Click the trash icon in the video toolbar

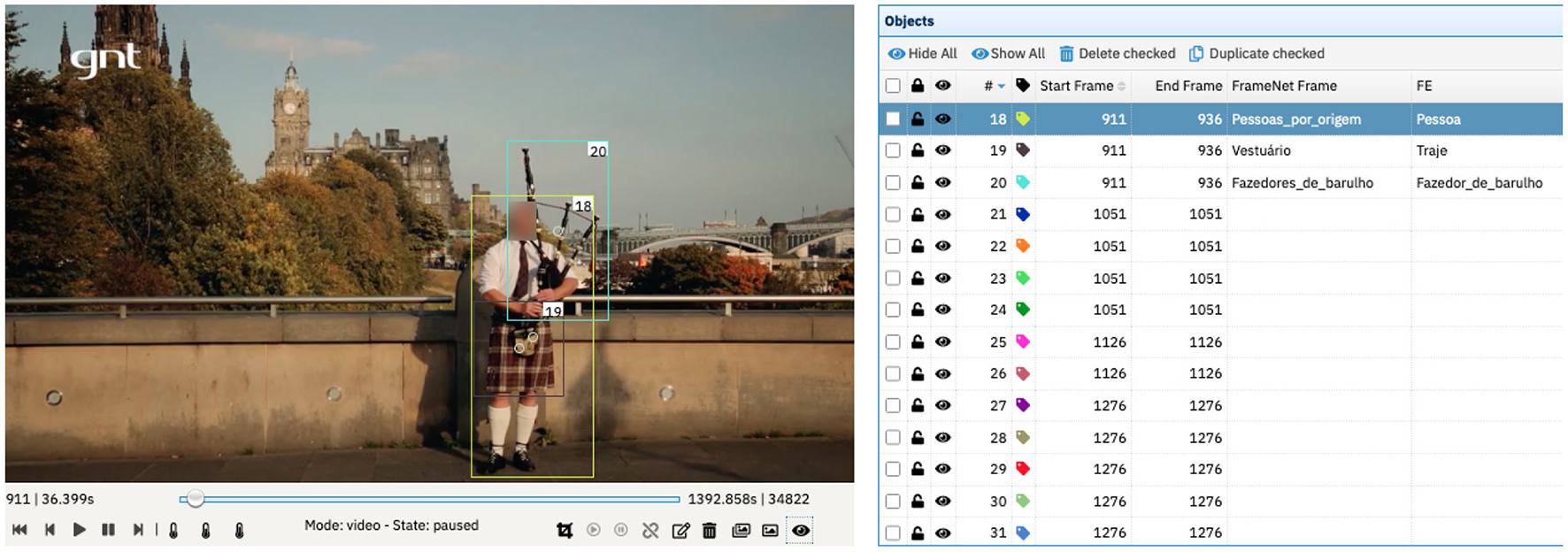709,531
